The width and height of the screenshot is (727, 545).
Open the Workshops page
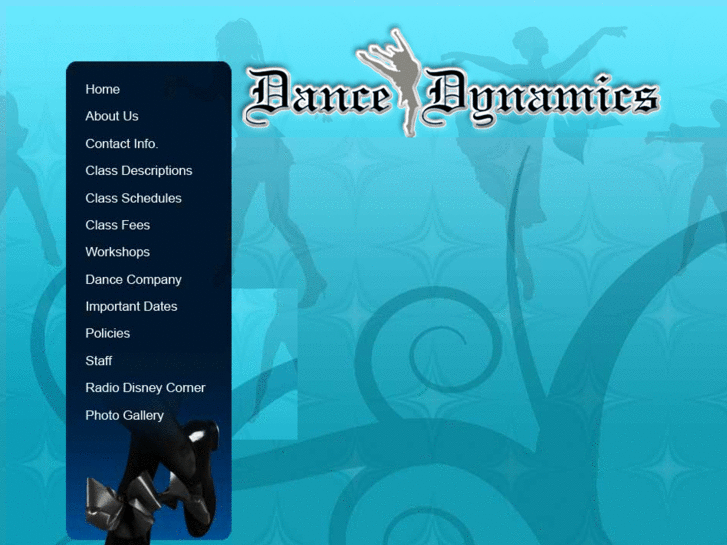click(118, 252)
